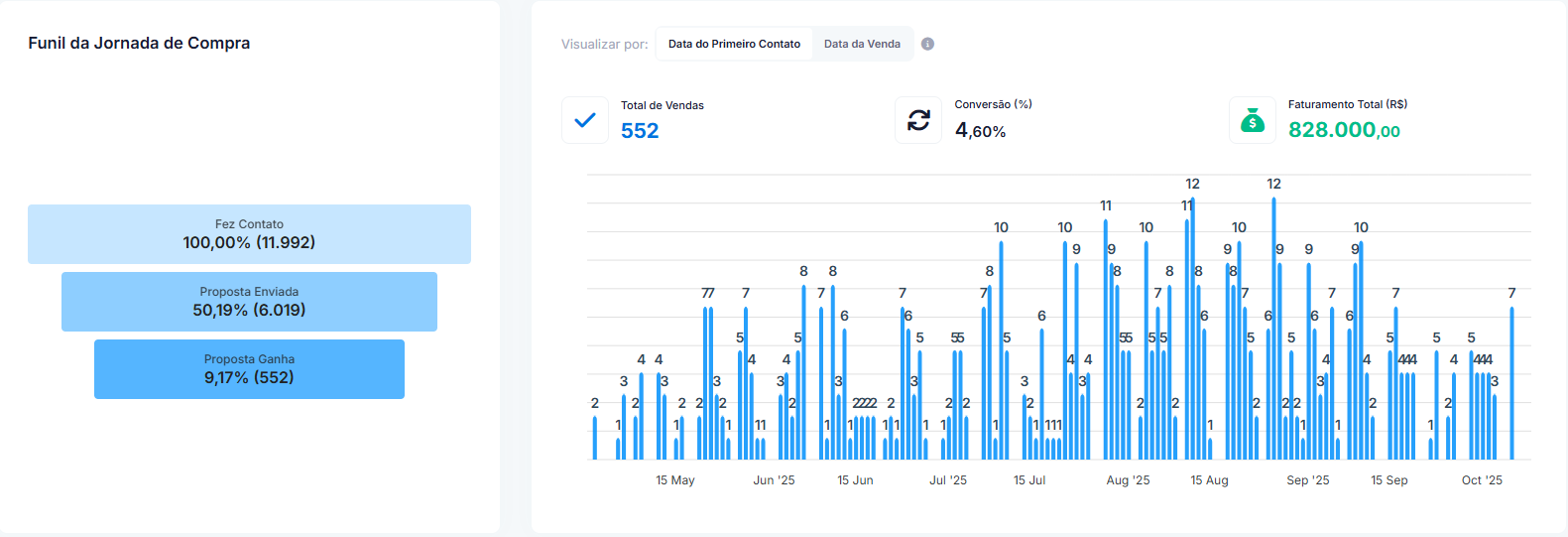Image resolution: width=1568 pixels, height=537 pixels.
Task: Click the Faturamento Total value 828.000,00
Action: (x=1344, y=130)
